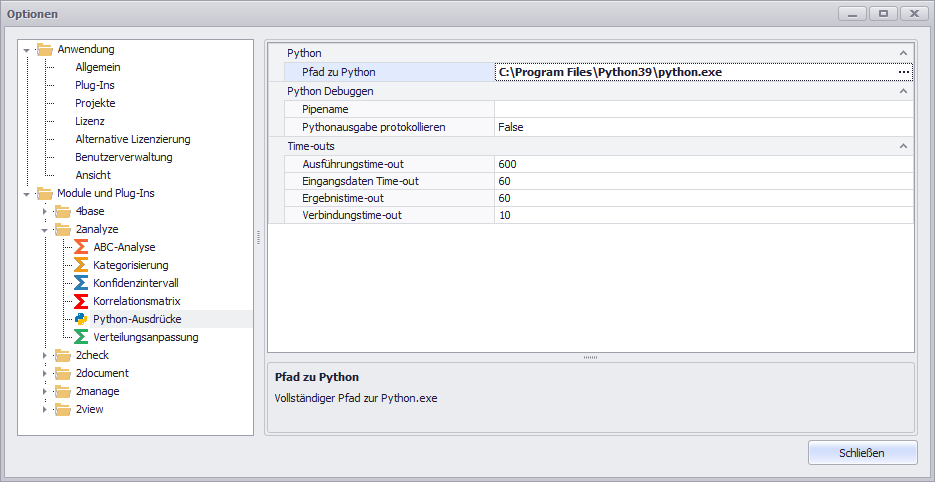Collapse the 2analyze tree node
The image size is (935, 482).
[x=44, y=230]
